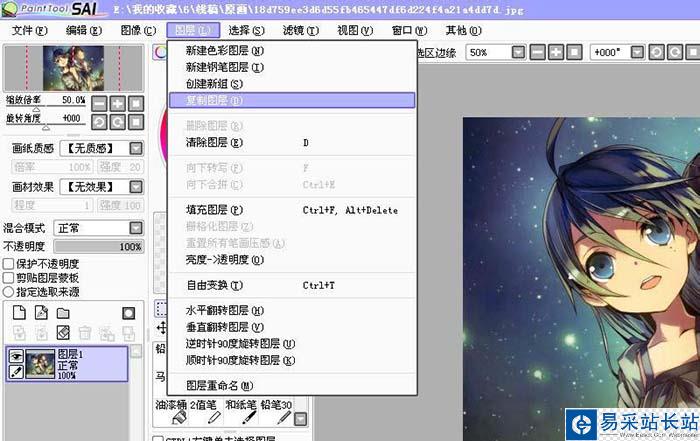Click the navigator preview thumbnail
This screenshot has width=700, height=441.
[74, 68]
